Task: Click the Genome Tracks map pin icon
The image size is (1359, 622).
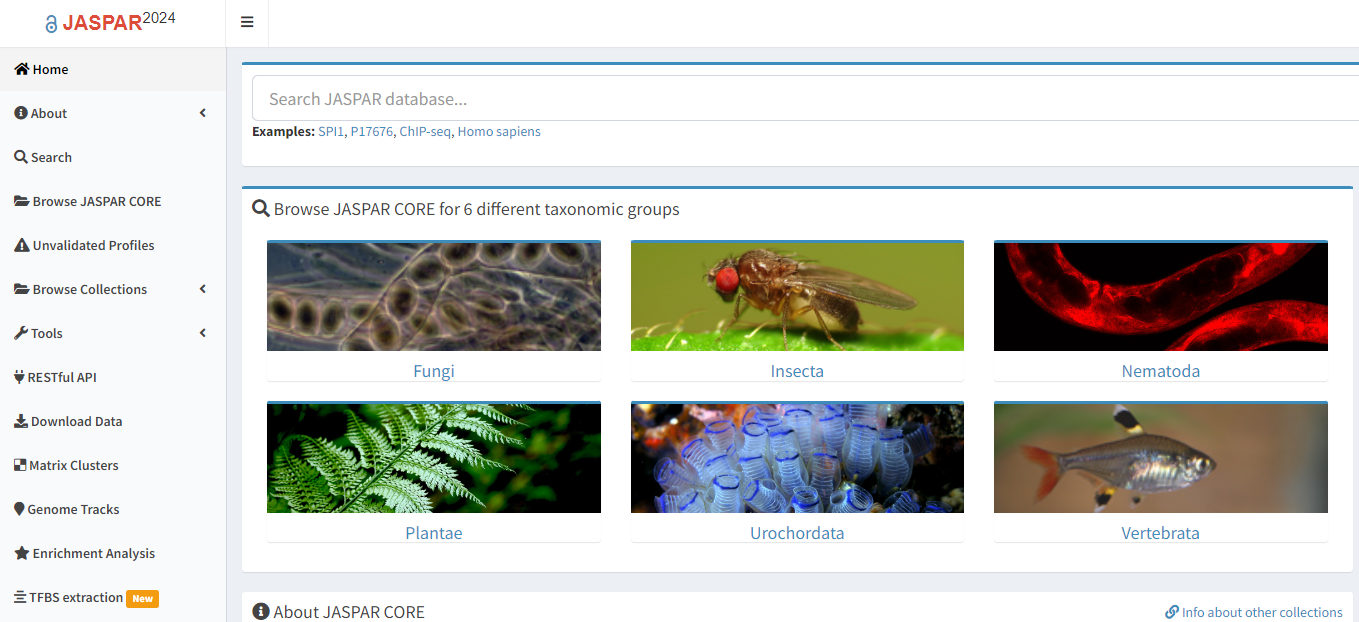Action: (x=19, y=509)
